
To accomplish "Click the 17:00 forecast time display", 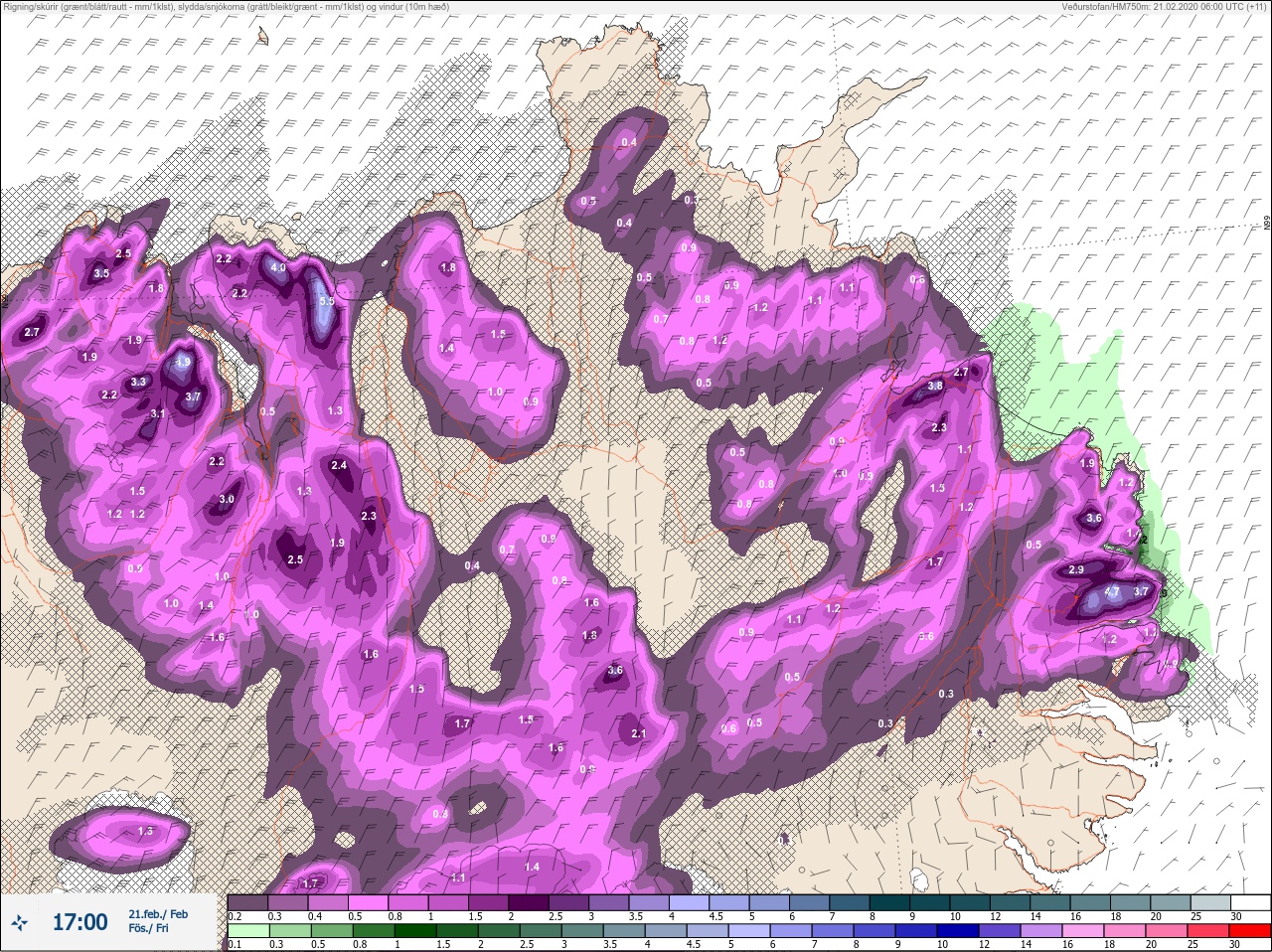I will click(79, 922).
